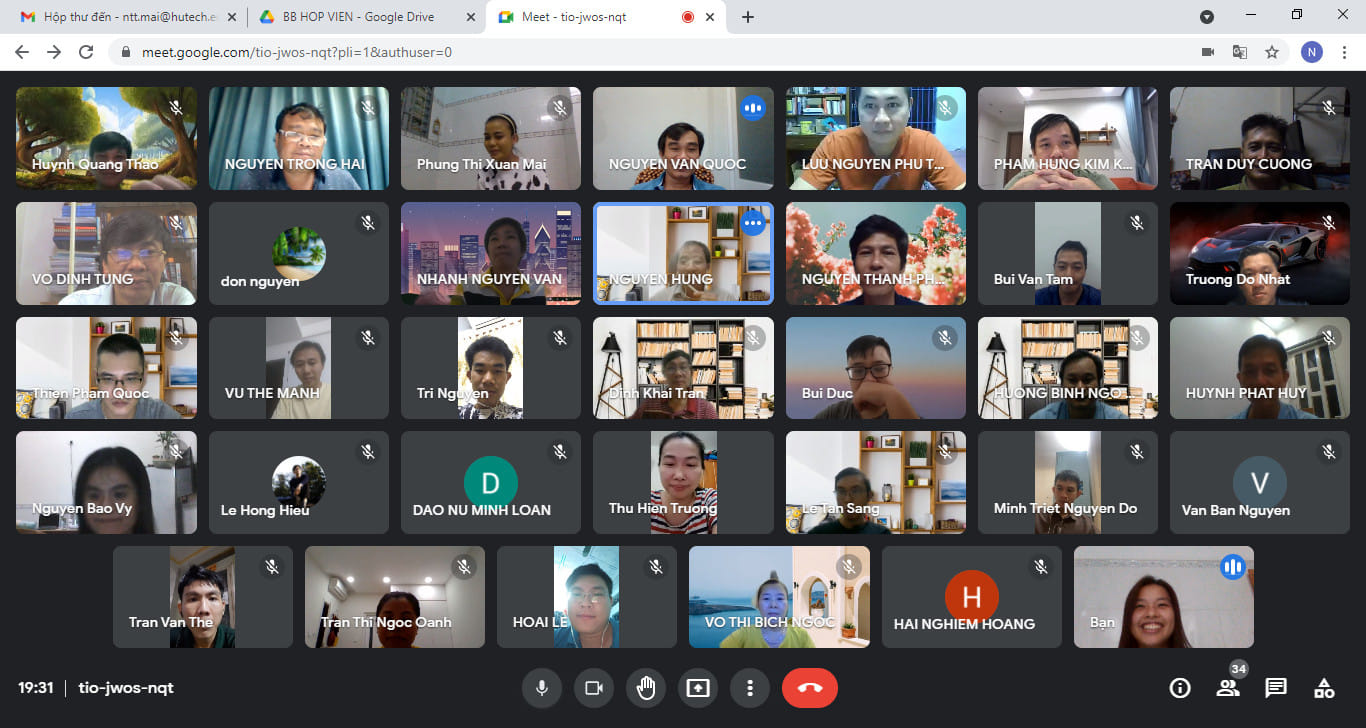Close the Google Drive tab
This screenshot has height=728, width=1366.
click(x=469, y=17)
